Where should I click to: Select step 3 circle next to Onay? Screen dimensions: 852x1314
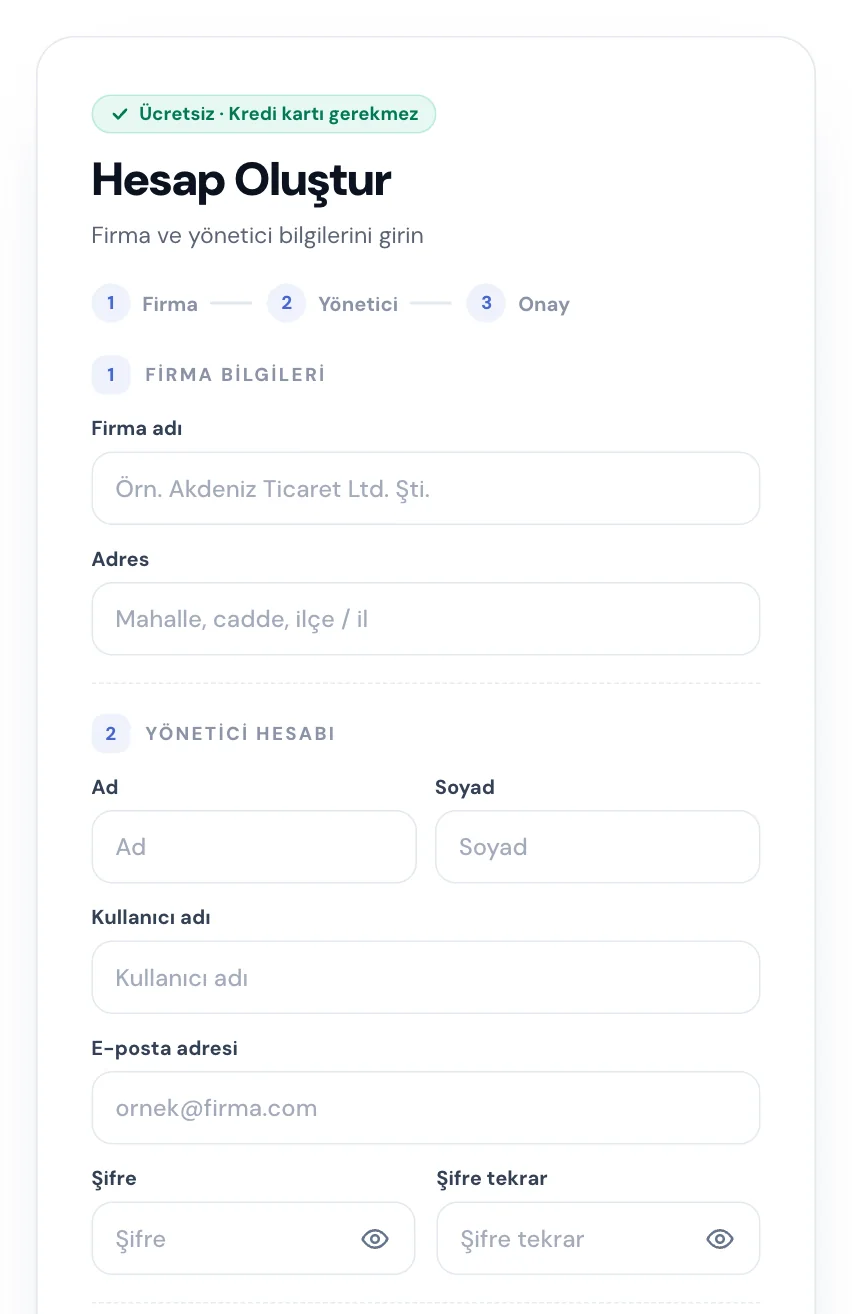pos(486,303)
